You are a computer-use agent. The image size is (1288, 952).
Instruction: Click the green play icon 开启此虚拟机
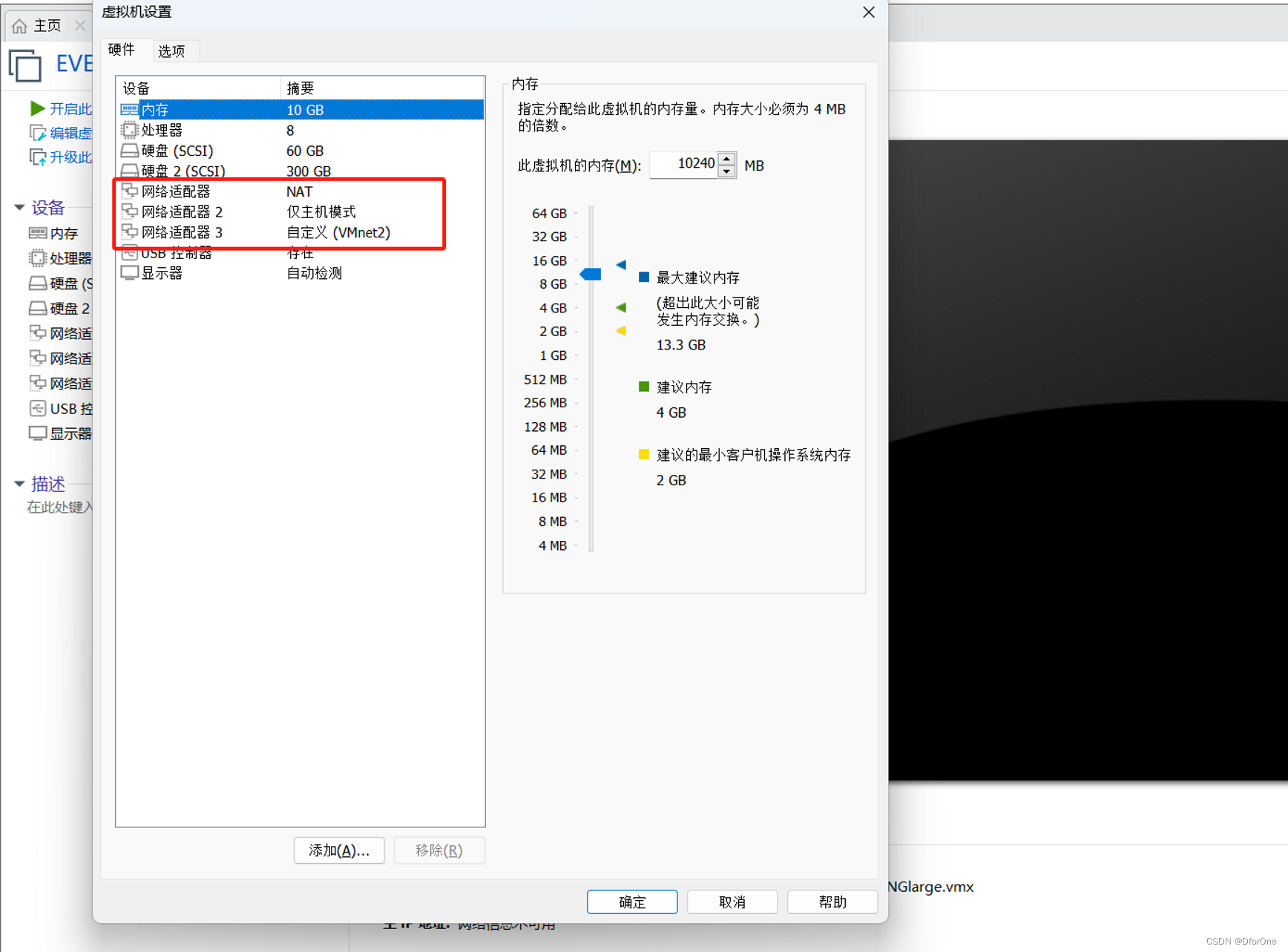click(37, 108)
